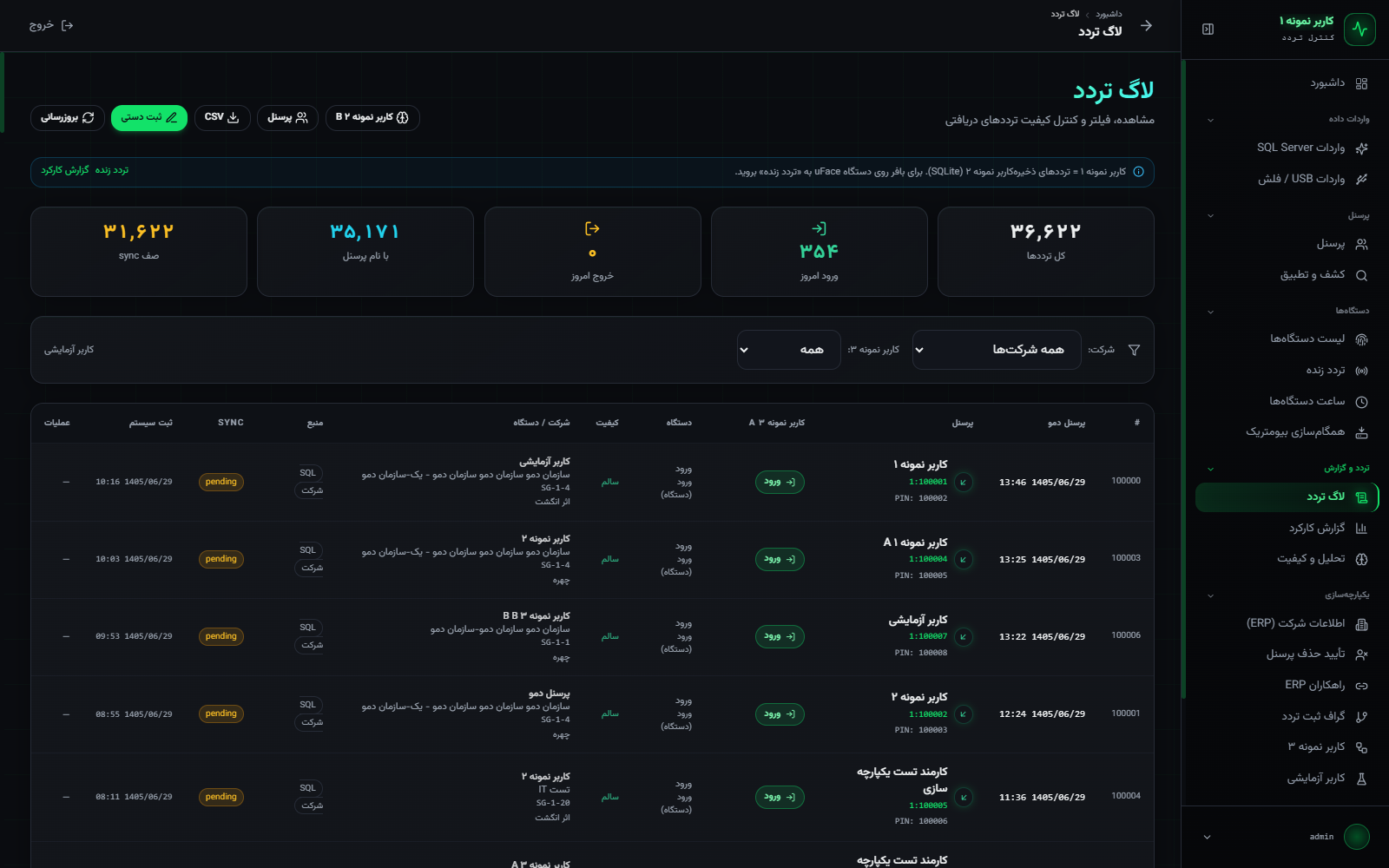Click the funnel filter icon beside شرکت
The height and width of the screenshot is (868, 1389).
click(1134, 350)
